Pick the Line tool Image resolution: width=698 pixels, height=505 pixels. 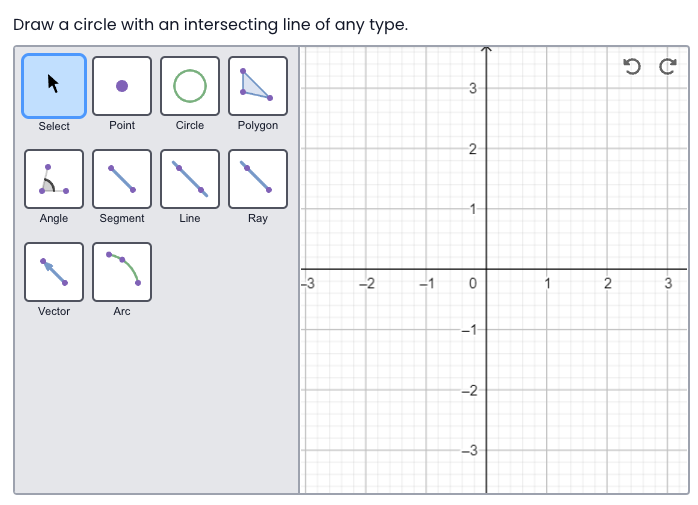(190, 179)
